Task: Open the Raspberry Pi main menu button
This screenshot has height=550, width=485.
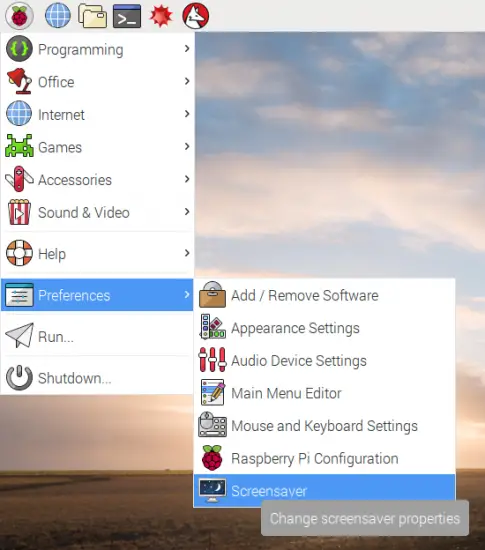Action: [x=19, y=16]
